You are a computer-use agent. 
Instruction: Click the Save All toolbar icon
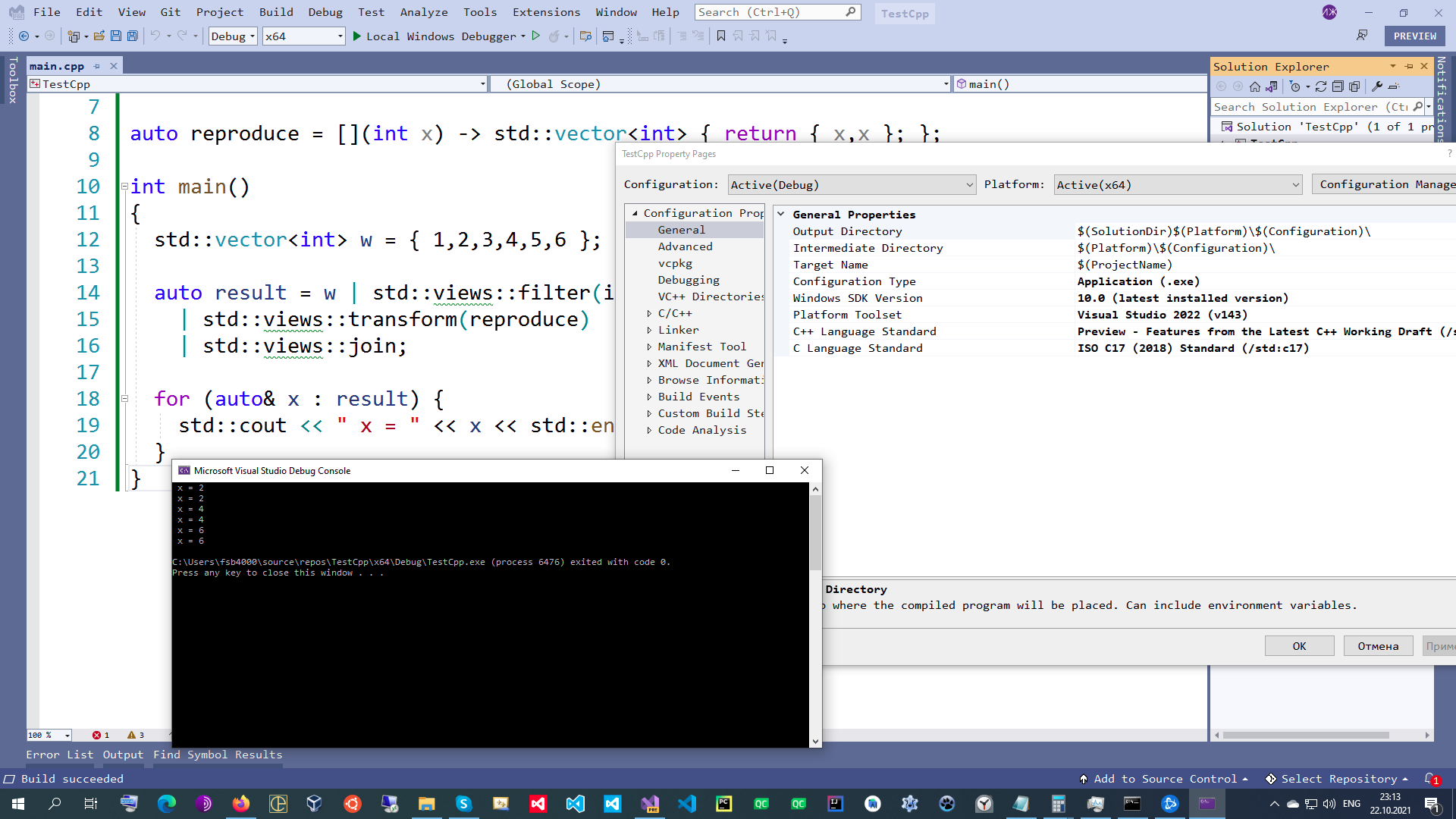(x=133, y=36)
